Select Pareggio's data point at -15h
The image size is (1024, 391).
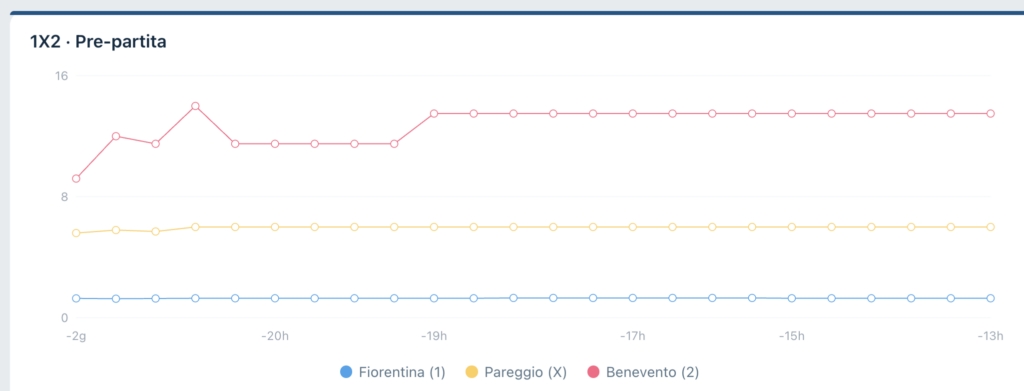tap(792, 227)
